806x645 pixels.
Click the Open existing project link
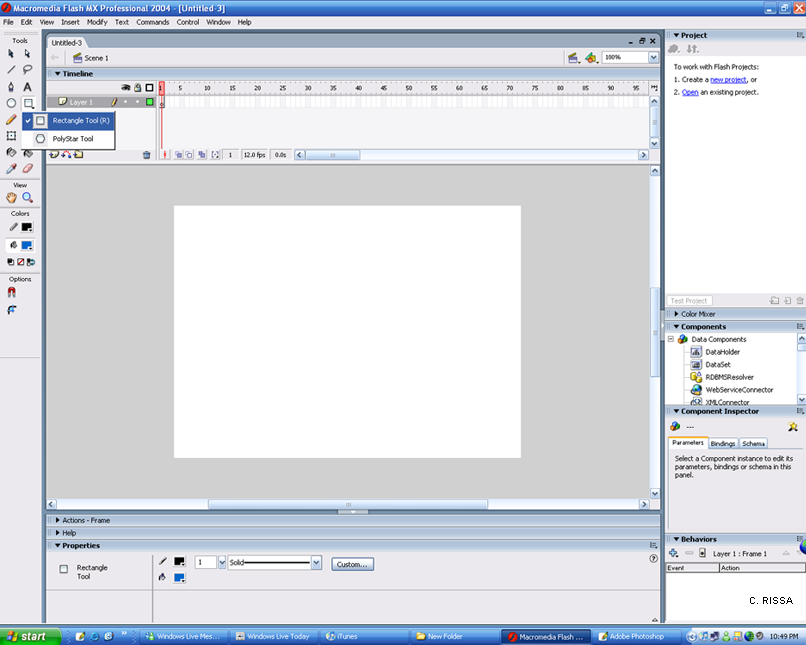click(x=690, y=93)
